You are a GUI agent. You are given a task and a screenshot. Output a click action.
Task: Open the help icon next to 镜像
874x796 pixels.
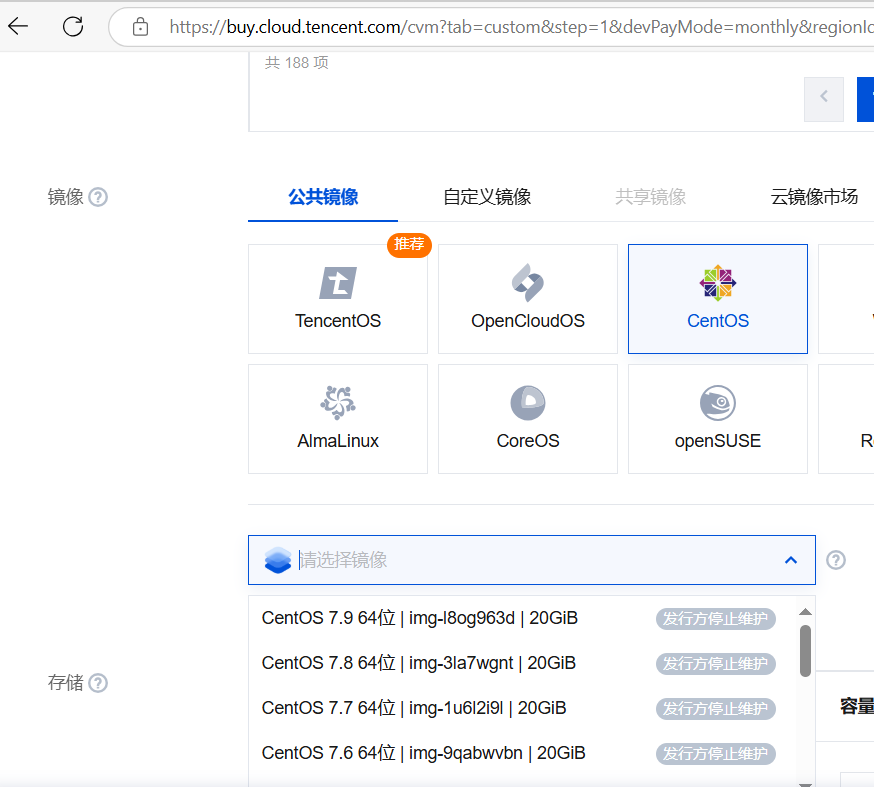click(x=98, y=197)
